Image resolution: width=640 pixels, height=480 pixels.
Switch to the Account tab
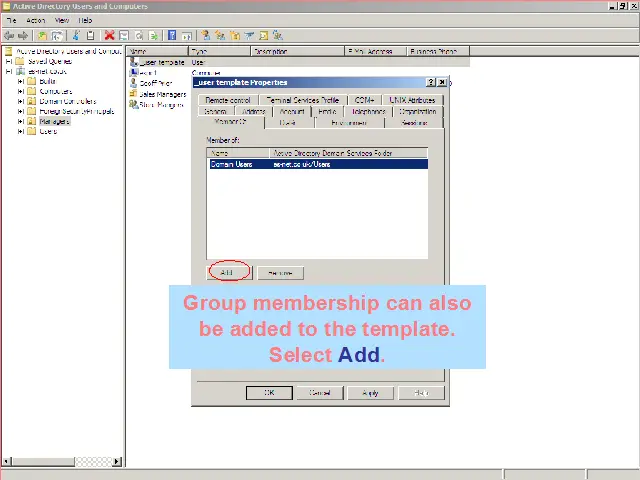[290, 112]
